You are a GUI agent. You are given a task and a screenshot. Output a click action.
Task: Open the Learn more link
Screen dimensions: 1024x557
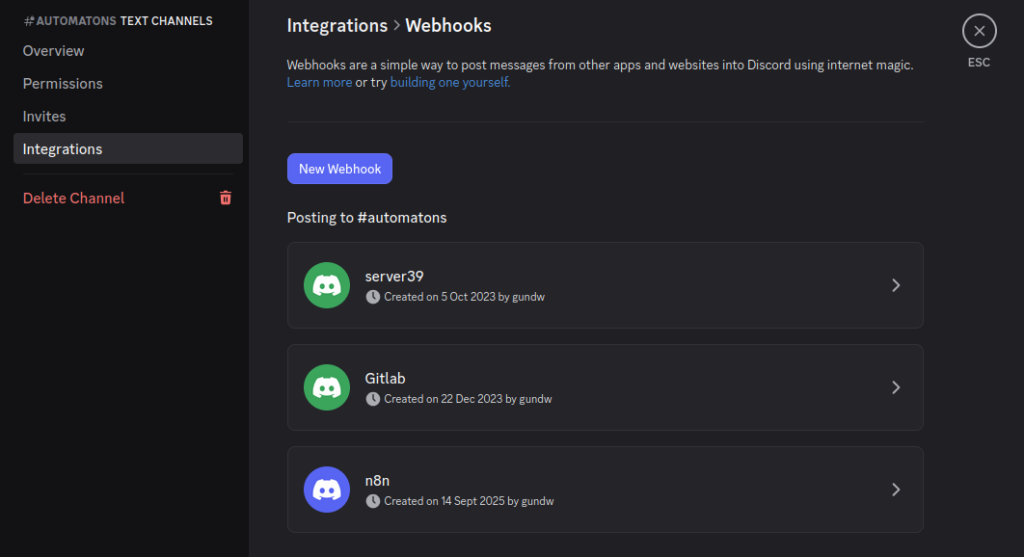pos(319,82)
